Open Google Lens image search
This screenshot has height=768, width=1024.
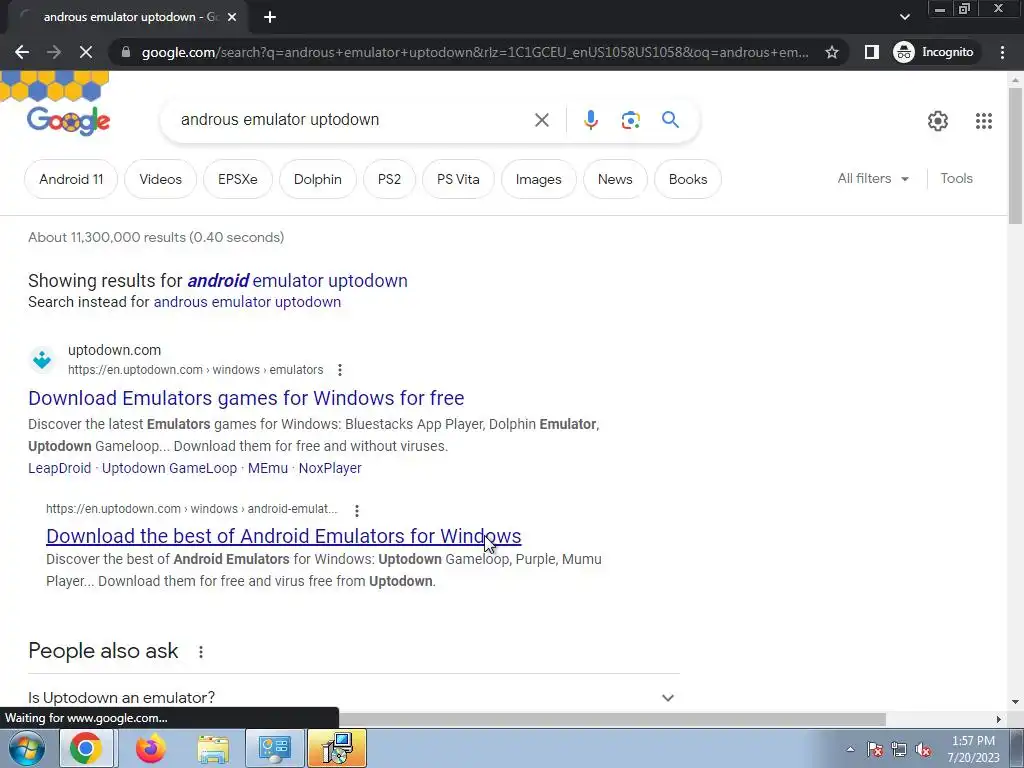(x=630, y=120)
